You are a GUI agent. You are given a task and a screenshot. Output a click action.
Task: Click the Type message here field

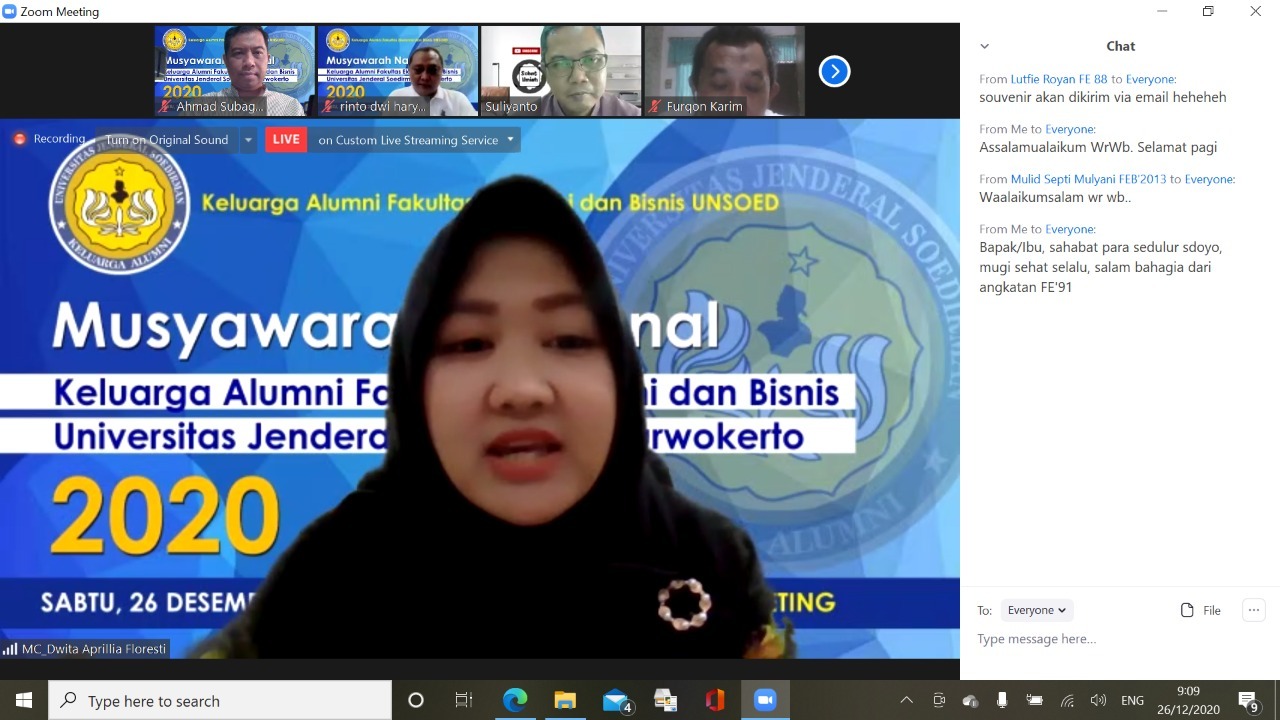(1110, 639)
